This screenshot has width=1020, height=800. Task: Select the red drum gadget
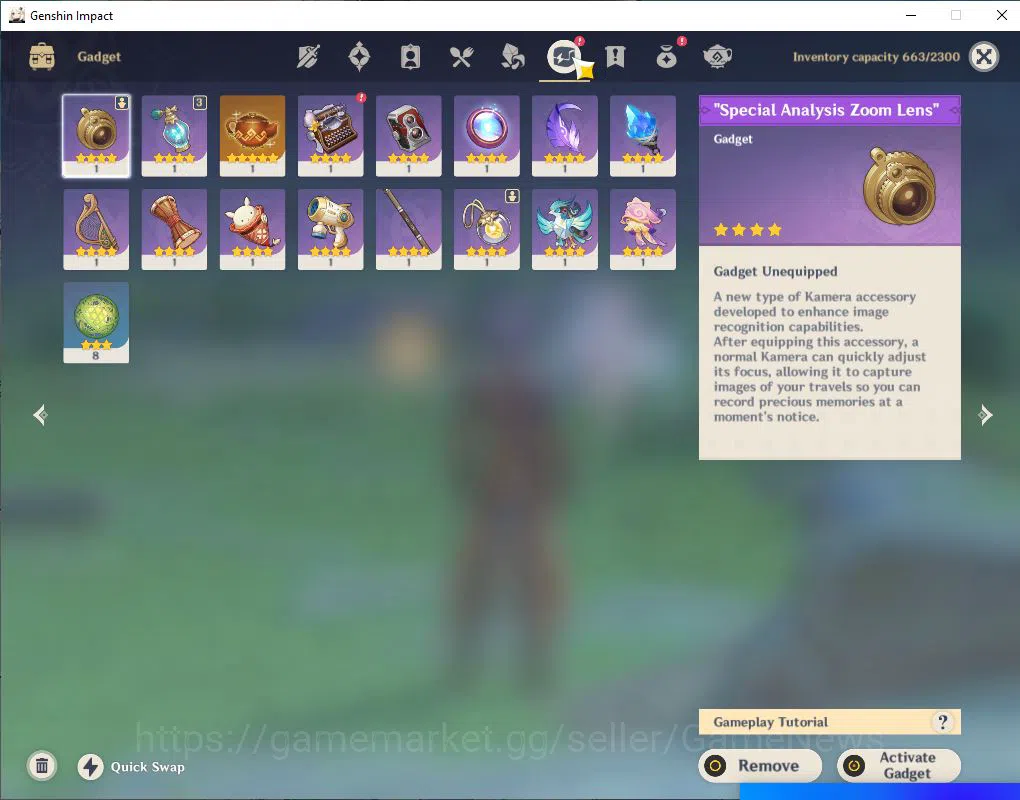coord(174,229)
